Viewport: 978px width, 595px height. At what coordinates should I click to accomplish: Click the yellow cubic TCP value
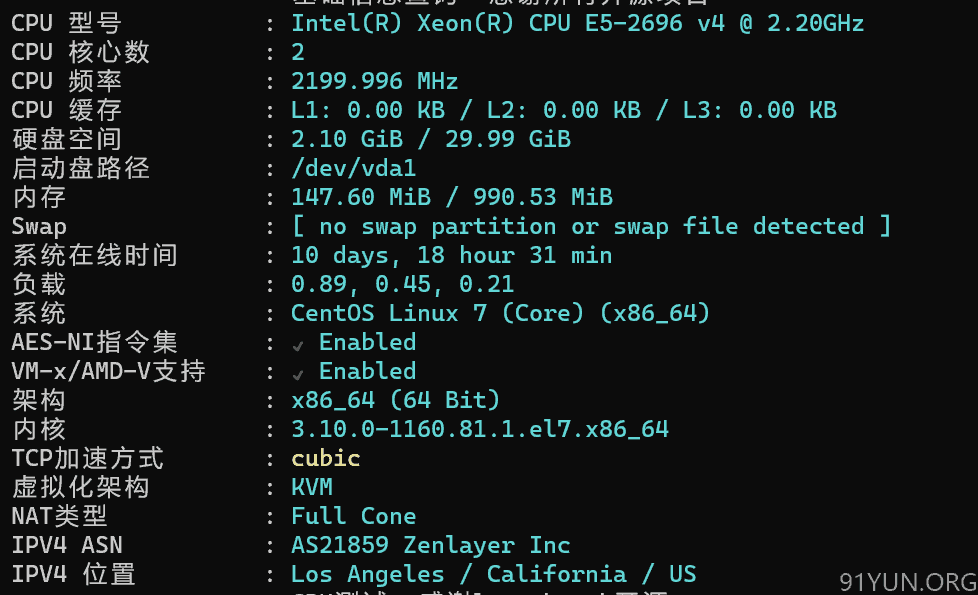tap(325, 458)
